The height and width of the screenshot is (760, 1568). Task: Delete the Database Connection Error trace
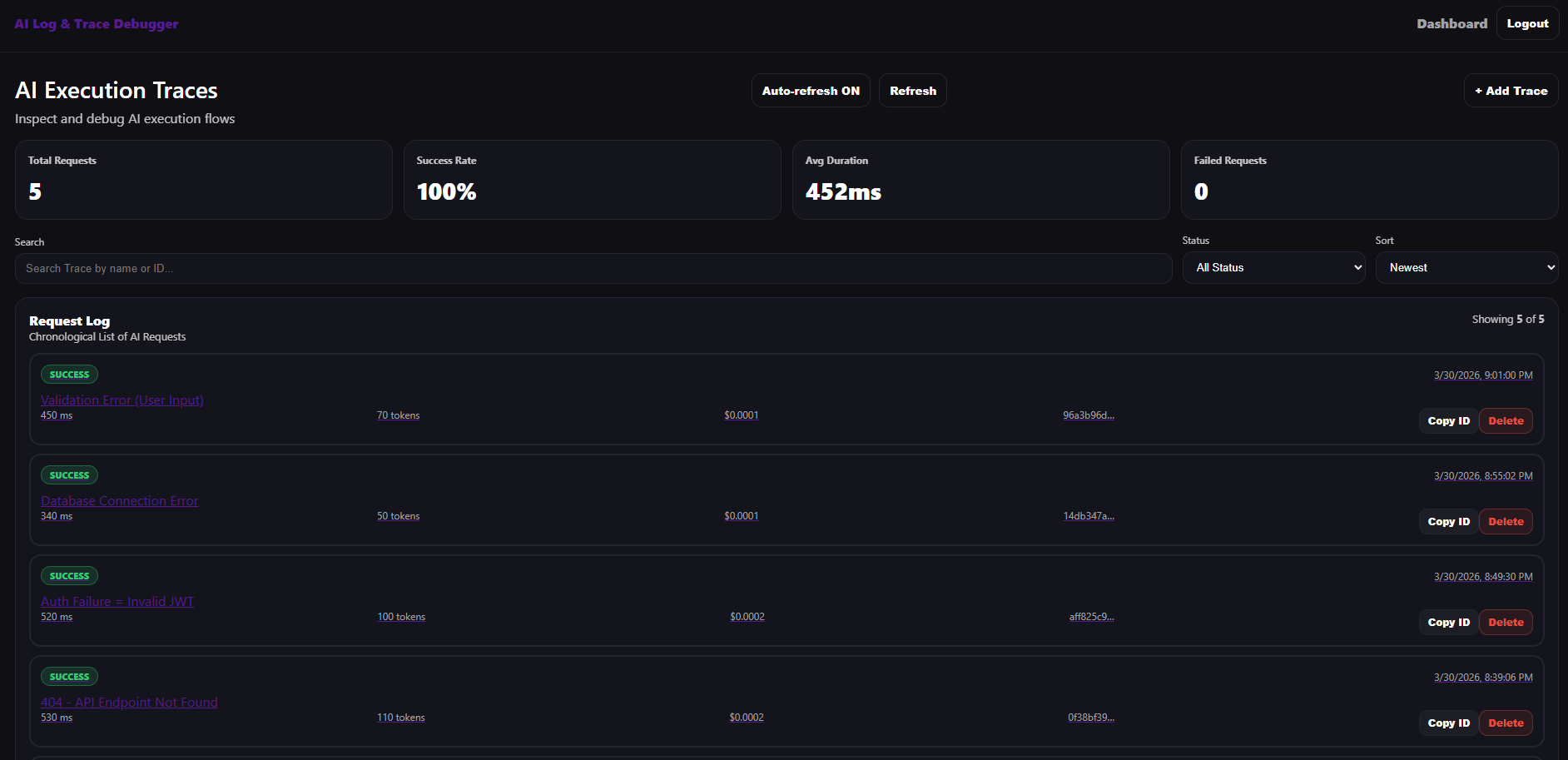(1506, 522)
